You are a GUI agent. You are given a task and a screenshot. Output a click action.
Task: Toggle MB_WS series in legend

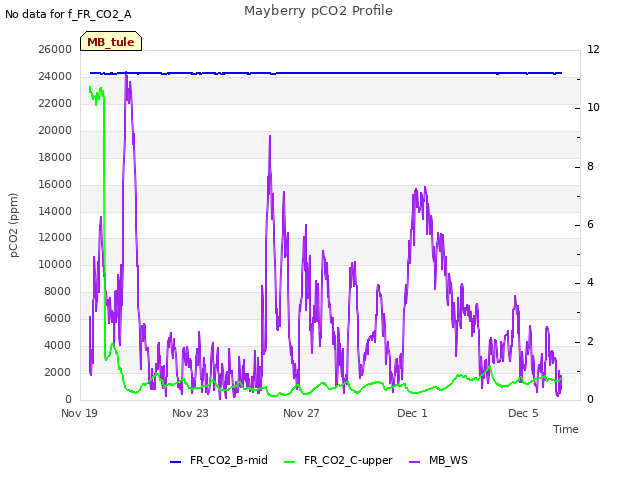(438, 460)
